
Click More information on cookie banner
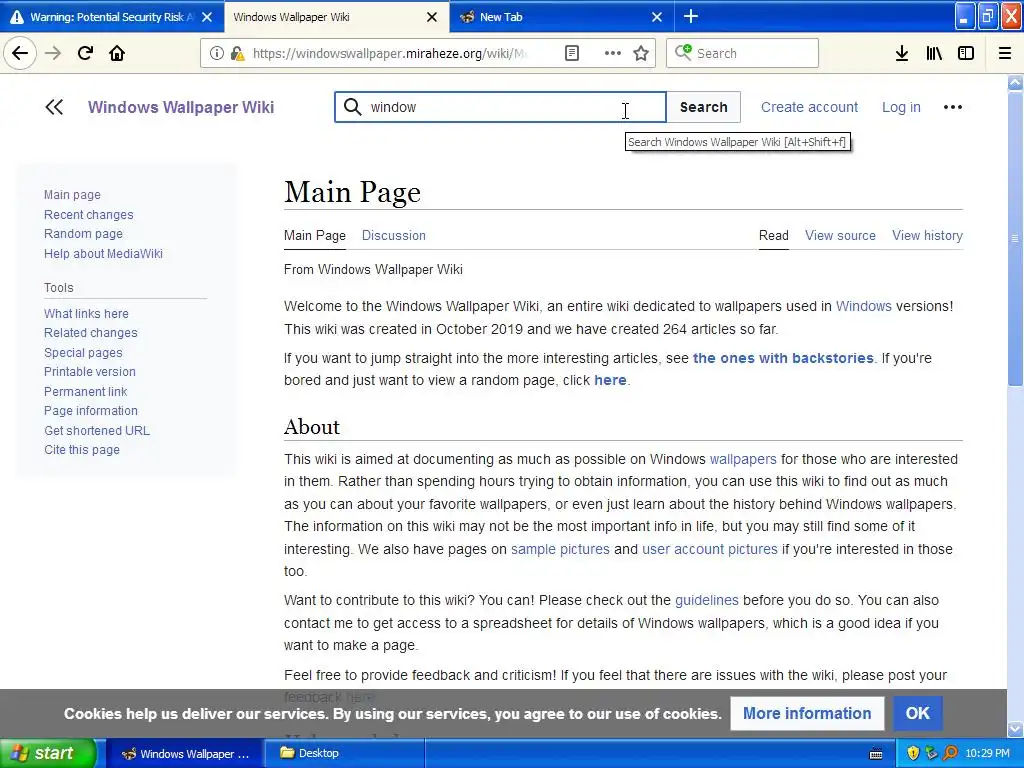807,713
